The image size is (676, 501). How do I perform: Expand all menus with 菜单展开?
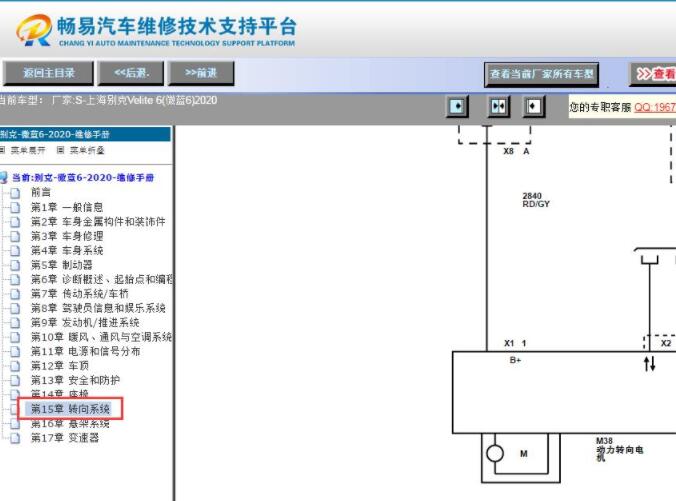pyautogui.click(x=28, y=150)
